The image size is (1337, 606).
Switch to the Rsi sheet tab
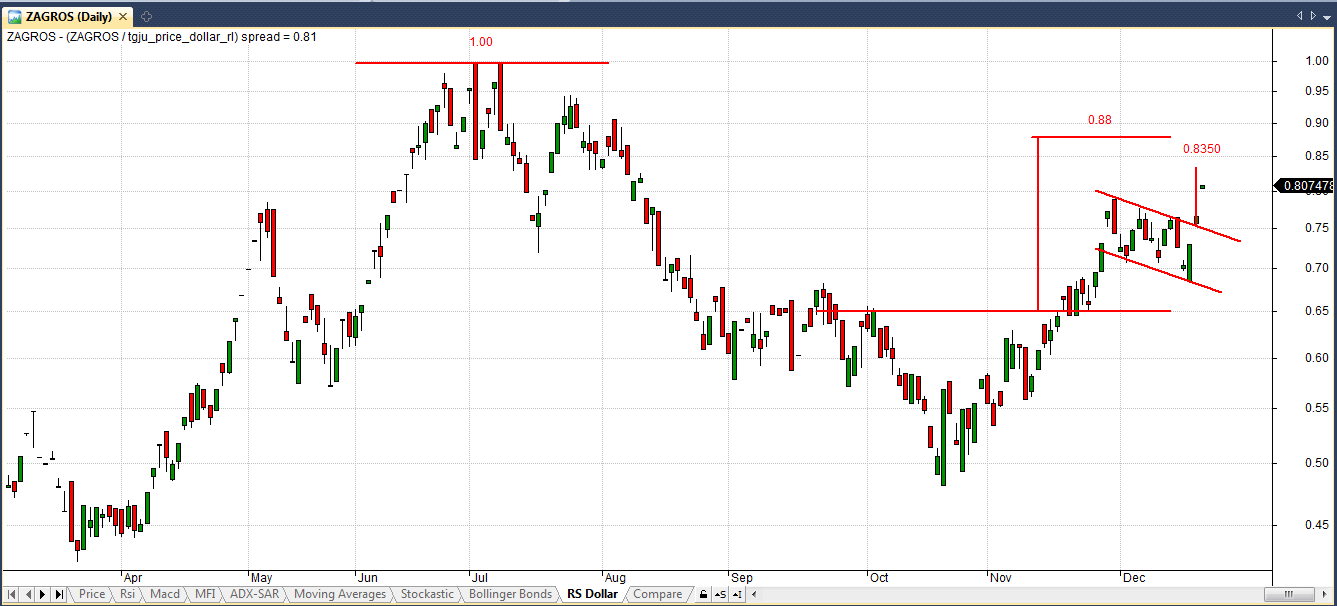(x=127, y=594)
